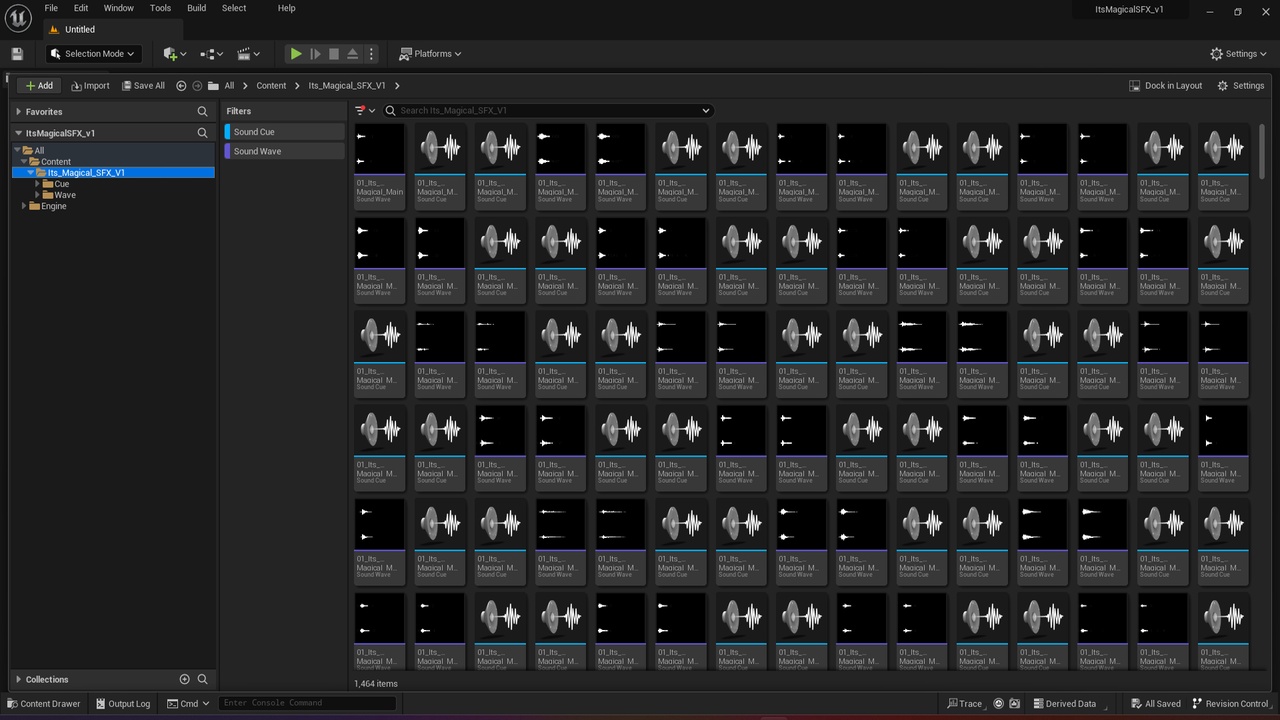Open the Tools menu
1280x720 pixels.
pyautogui.click(x=160, y=8)
